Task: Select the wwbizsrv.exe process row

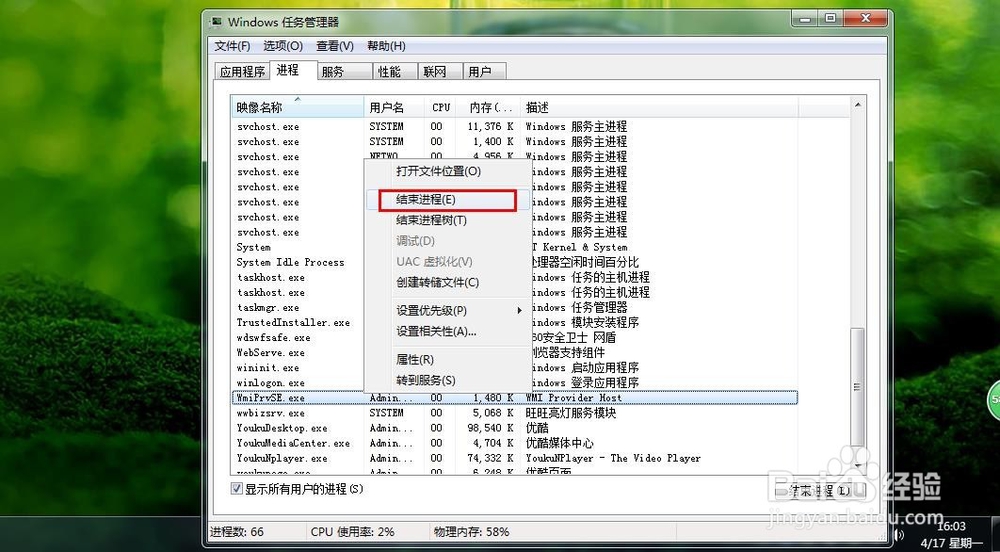Action: pyautogui.click(x=515, y=413)
